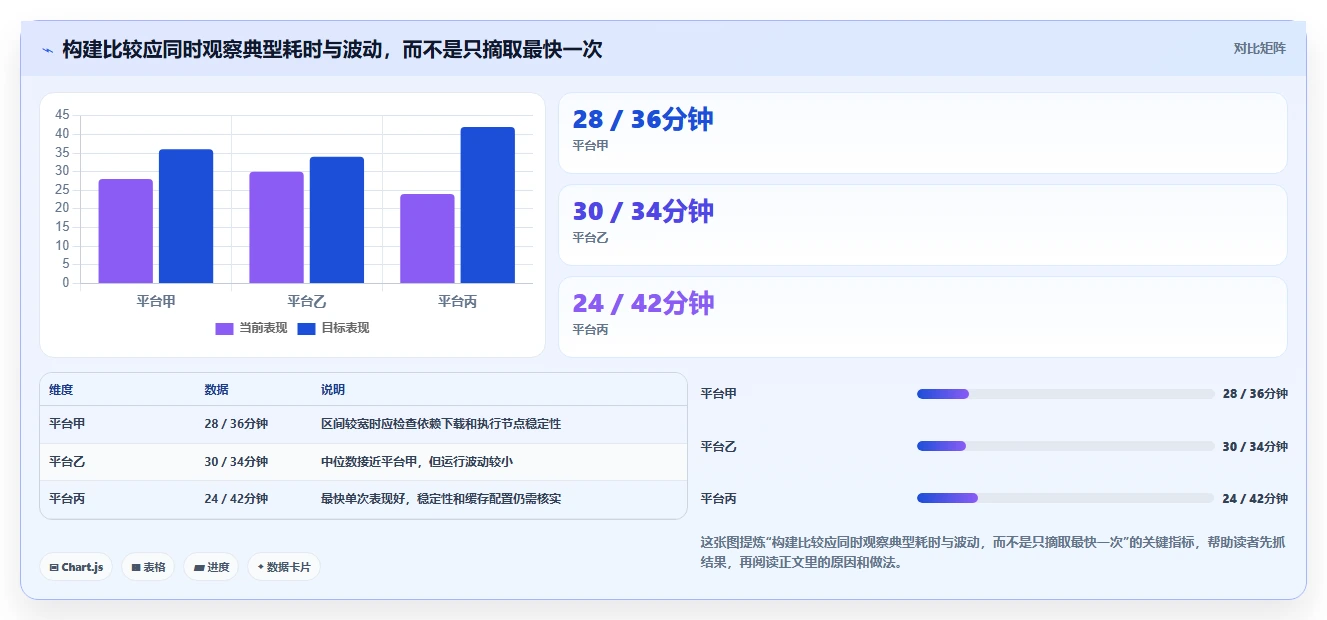Click the 对比矩阵 label
This screenshot has width=1327, height=620.
coord(1259,49)
